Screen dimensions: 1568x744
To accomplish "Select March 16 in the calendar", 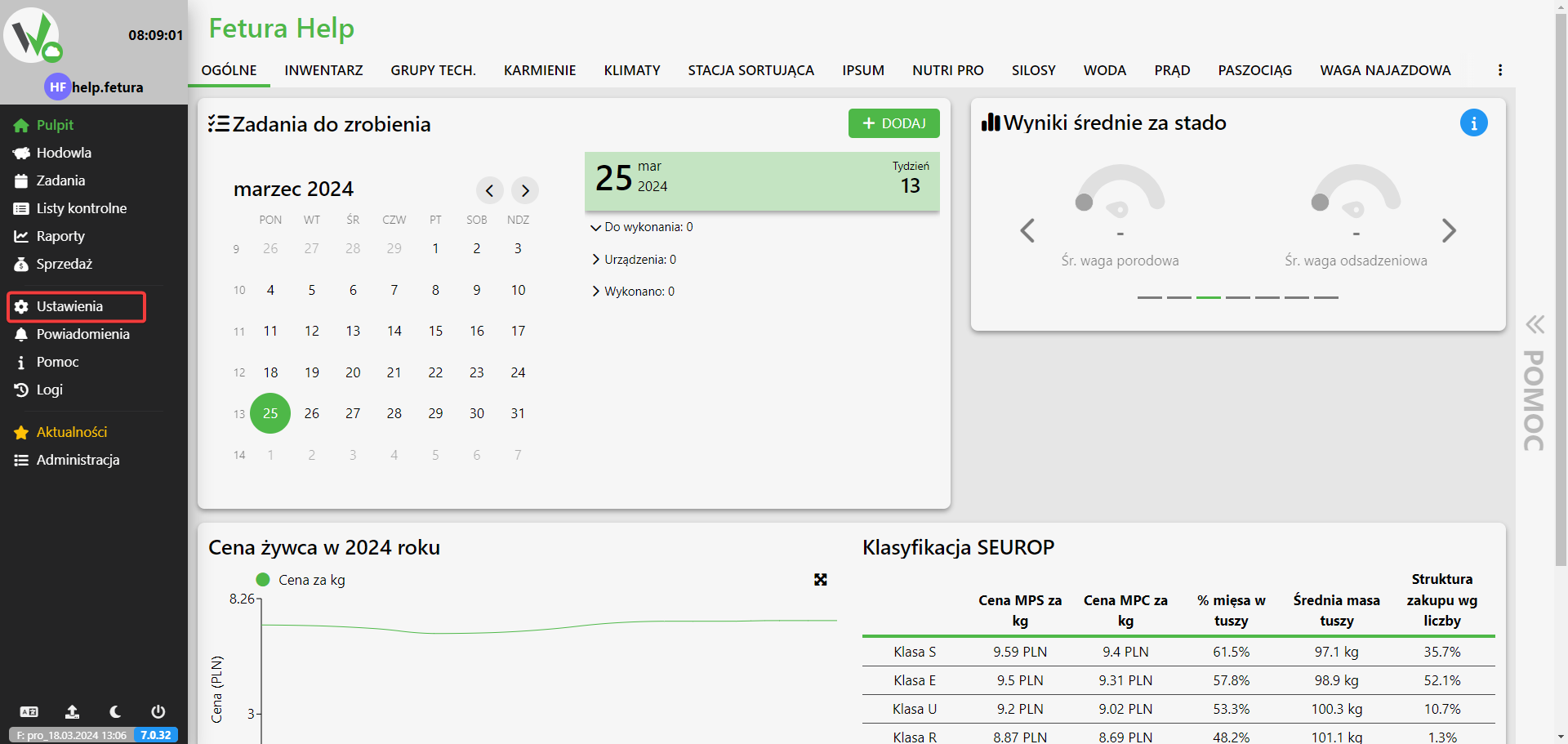I will click(477, 331).
